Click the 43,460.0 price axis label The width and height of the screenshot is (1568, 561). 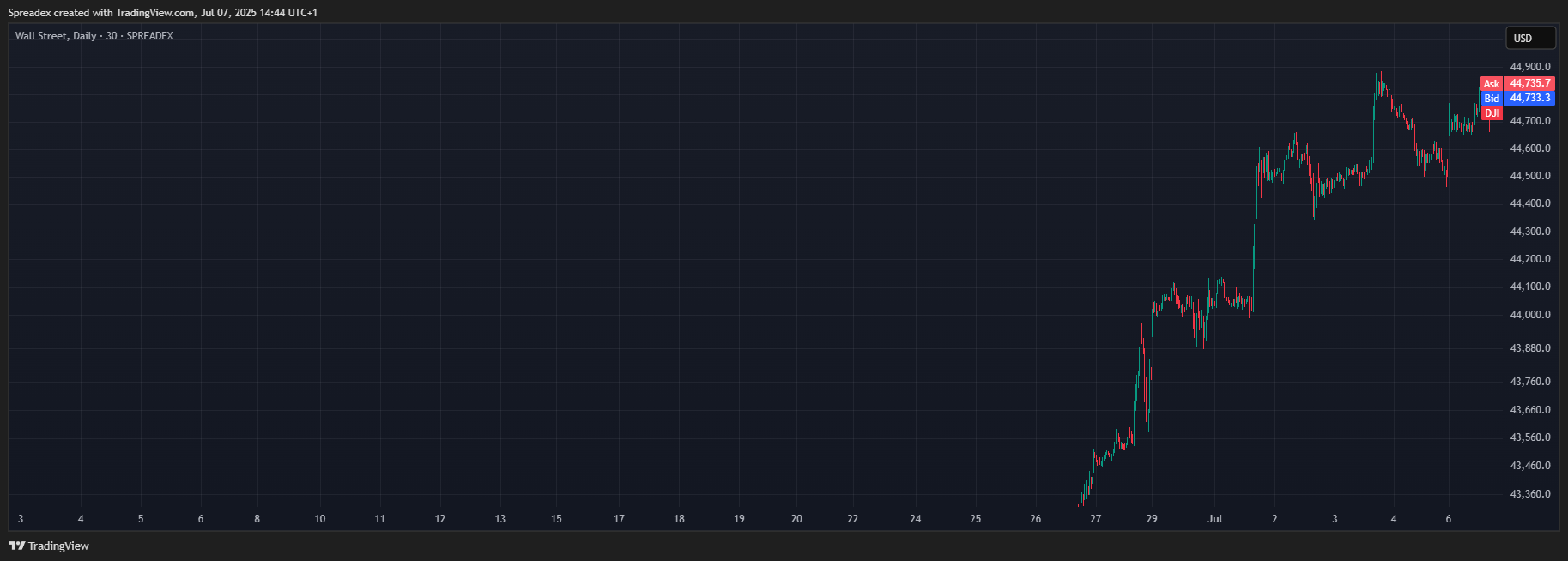pos(1530,466)
